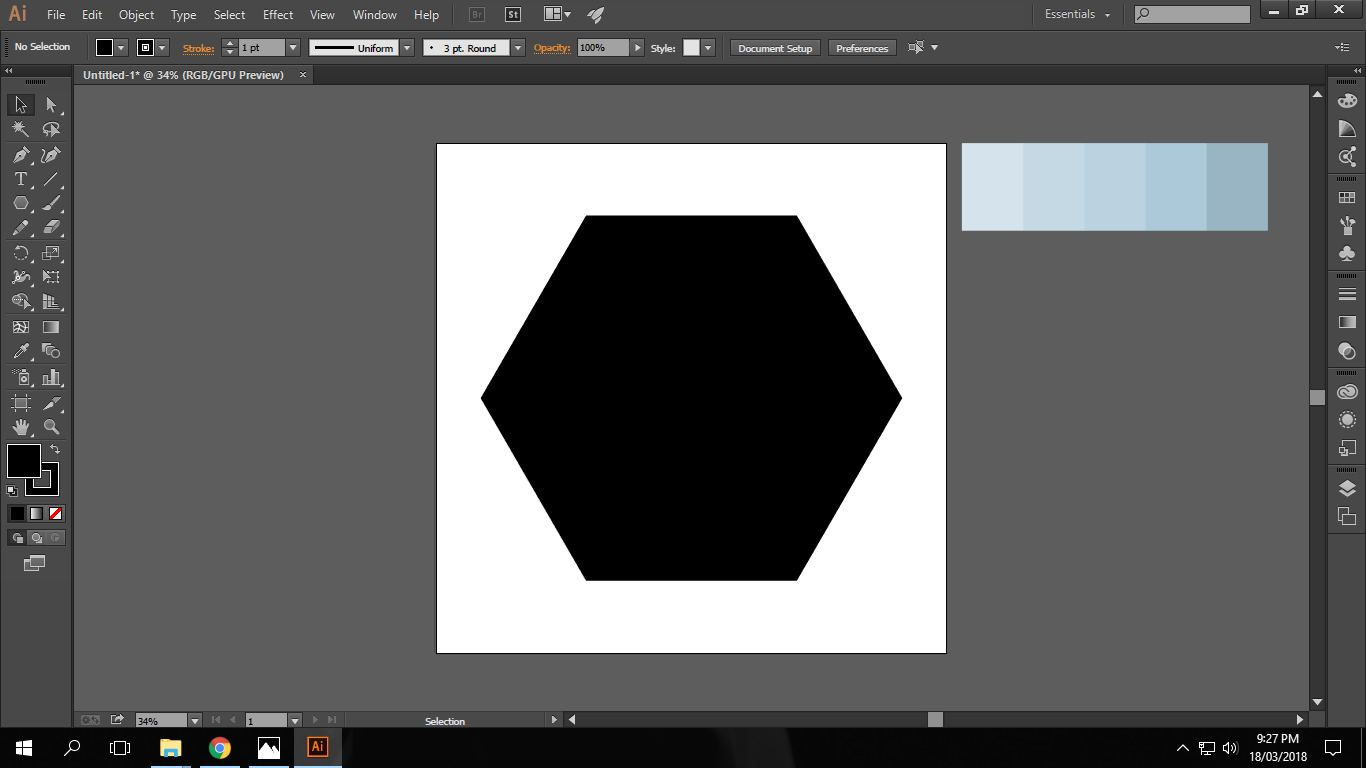This screenshot has height=768, width=1366.
Task: Select the Lasso tool
Action: 51,130
